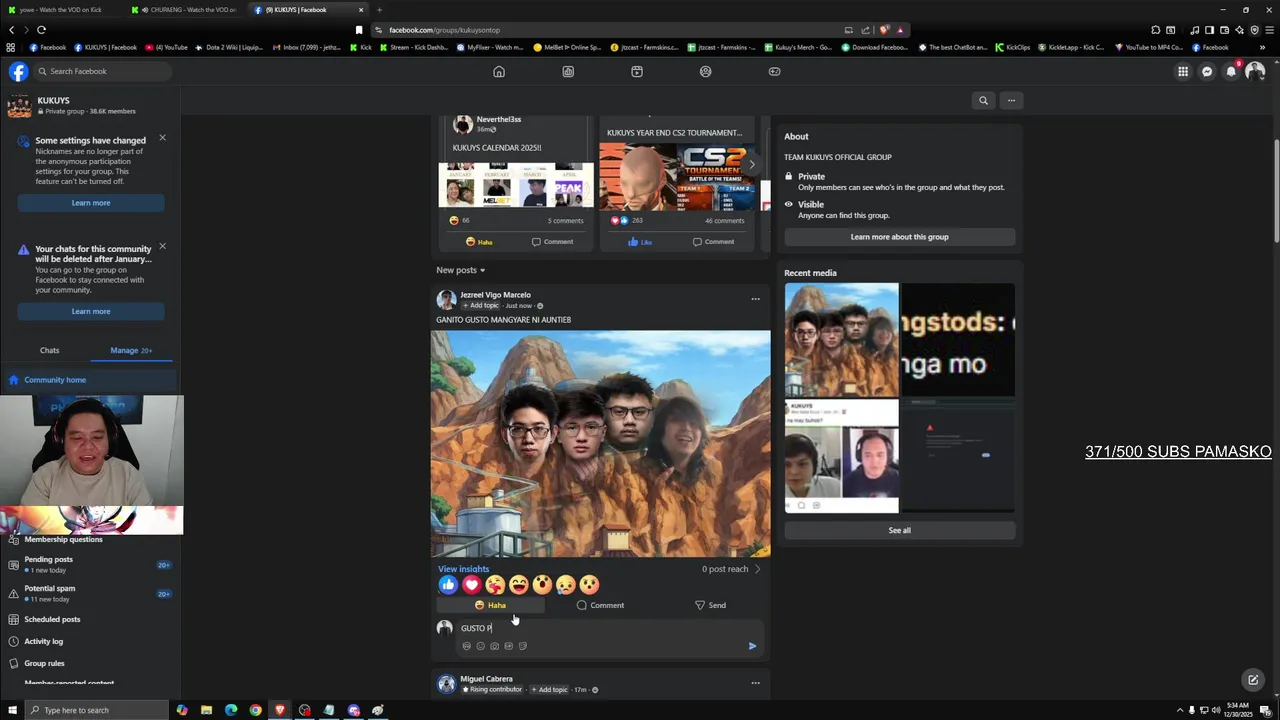Dismiss the 'Your chats for this community' notice
1280x720 pixels.
pyautogui.click(x=162, y=246)
